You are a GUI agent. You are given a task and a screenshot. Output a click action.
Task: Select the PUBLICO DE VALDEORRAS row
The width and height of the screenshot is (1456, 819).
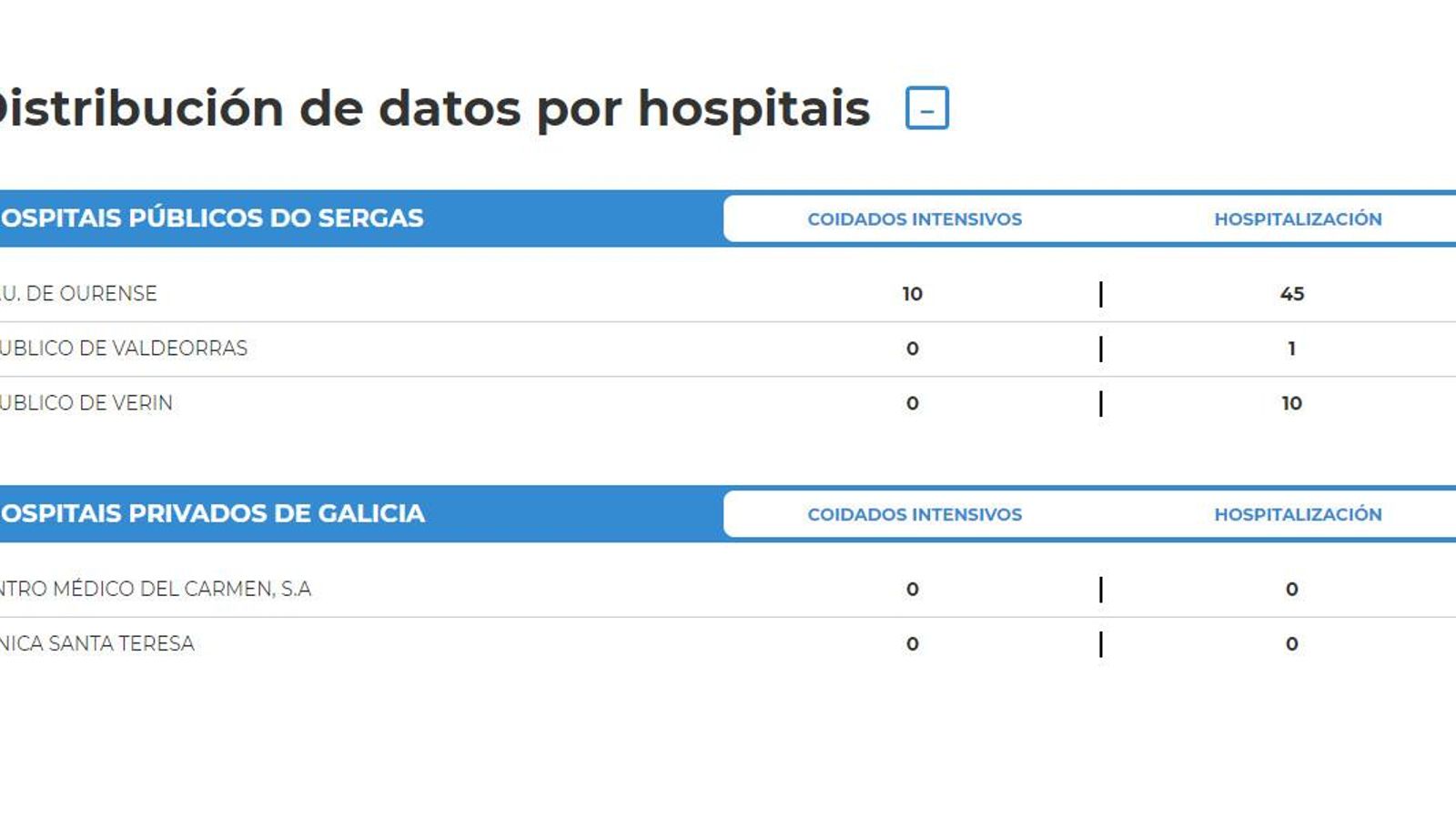click(x=123, y=348)
